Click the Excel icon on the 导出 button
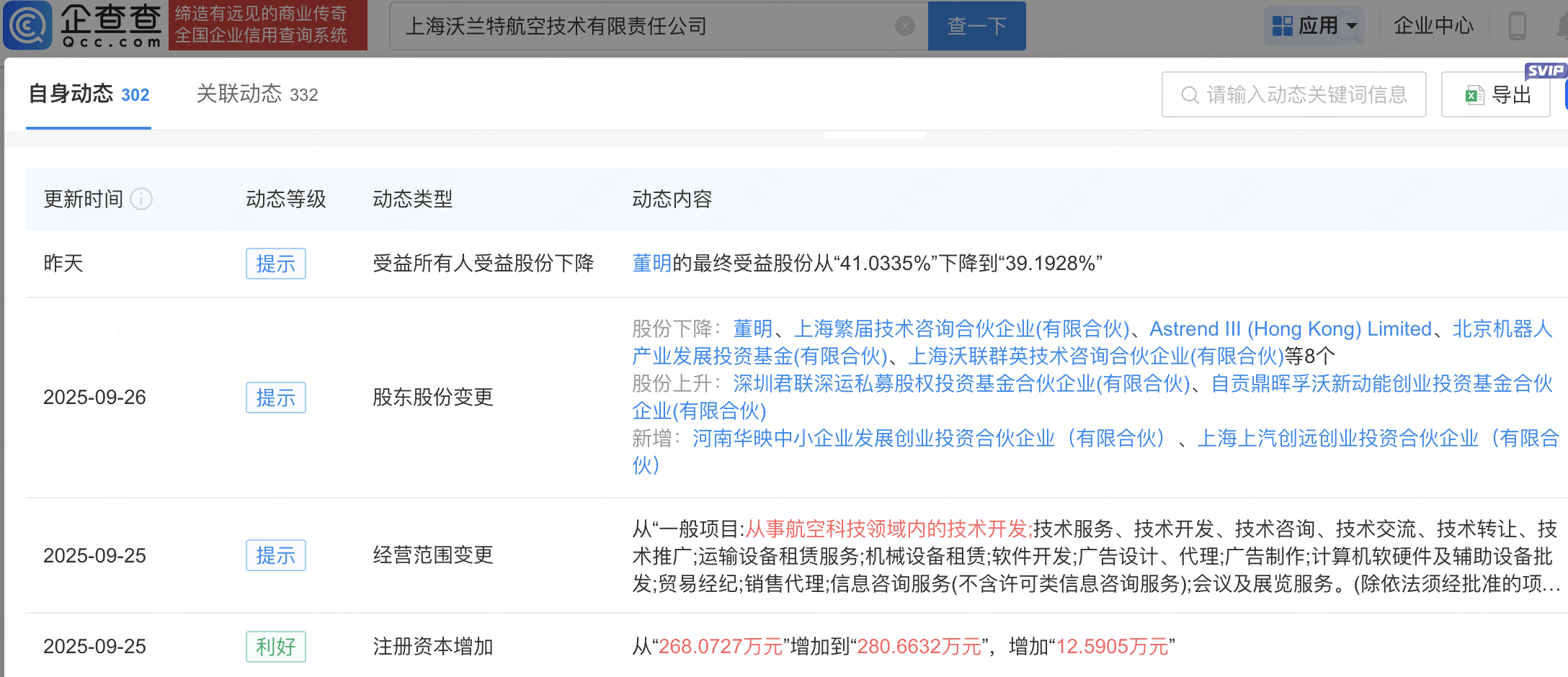The height and width of the screenshot is (677, 1568). click(1474, 95)
